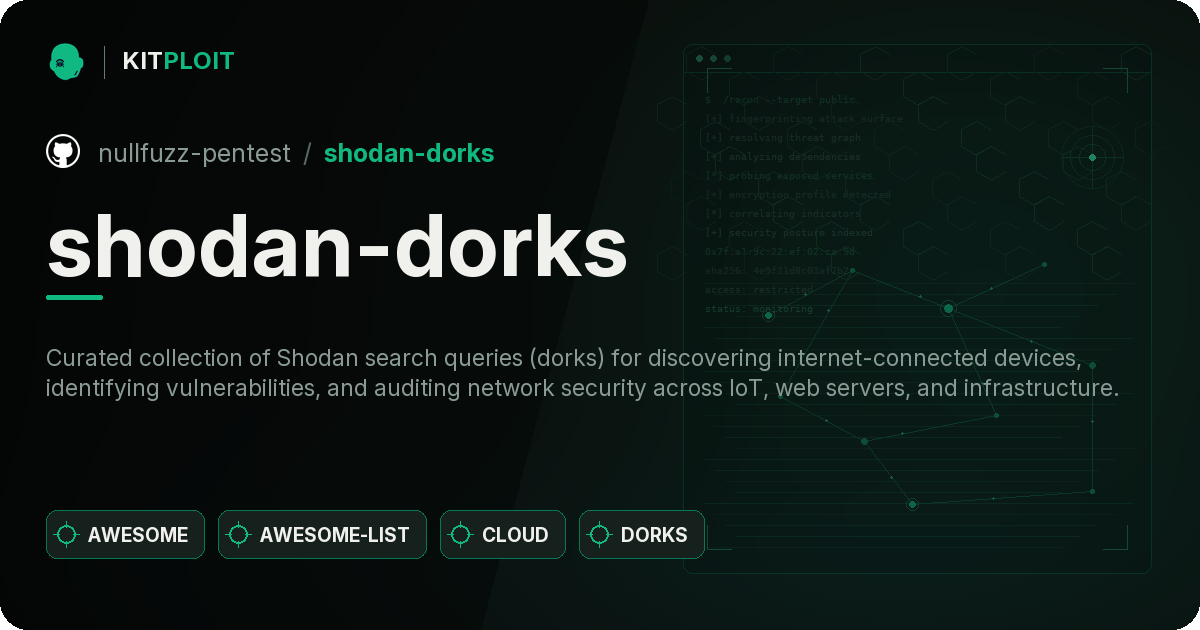The image size is (1200, 630).
Task: Select the AWESOME tag badge
Action: coord(125,534)
